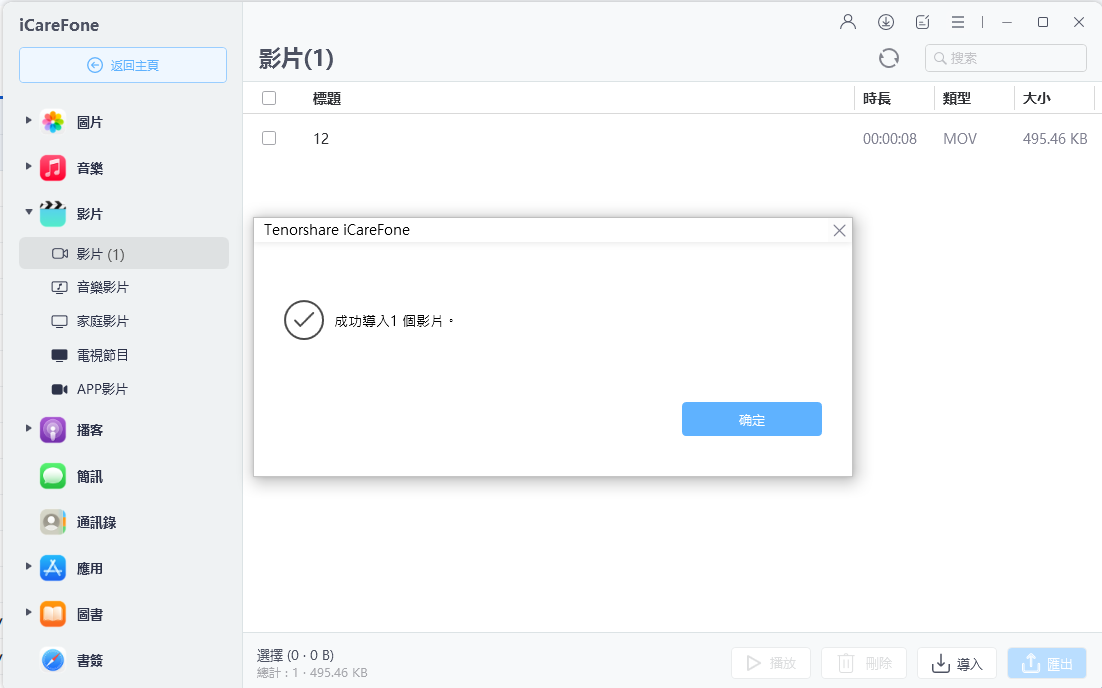Expand the 播客 category arrow

pos(28,428)
